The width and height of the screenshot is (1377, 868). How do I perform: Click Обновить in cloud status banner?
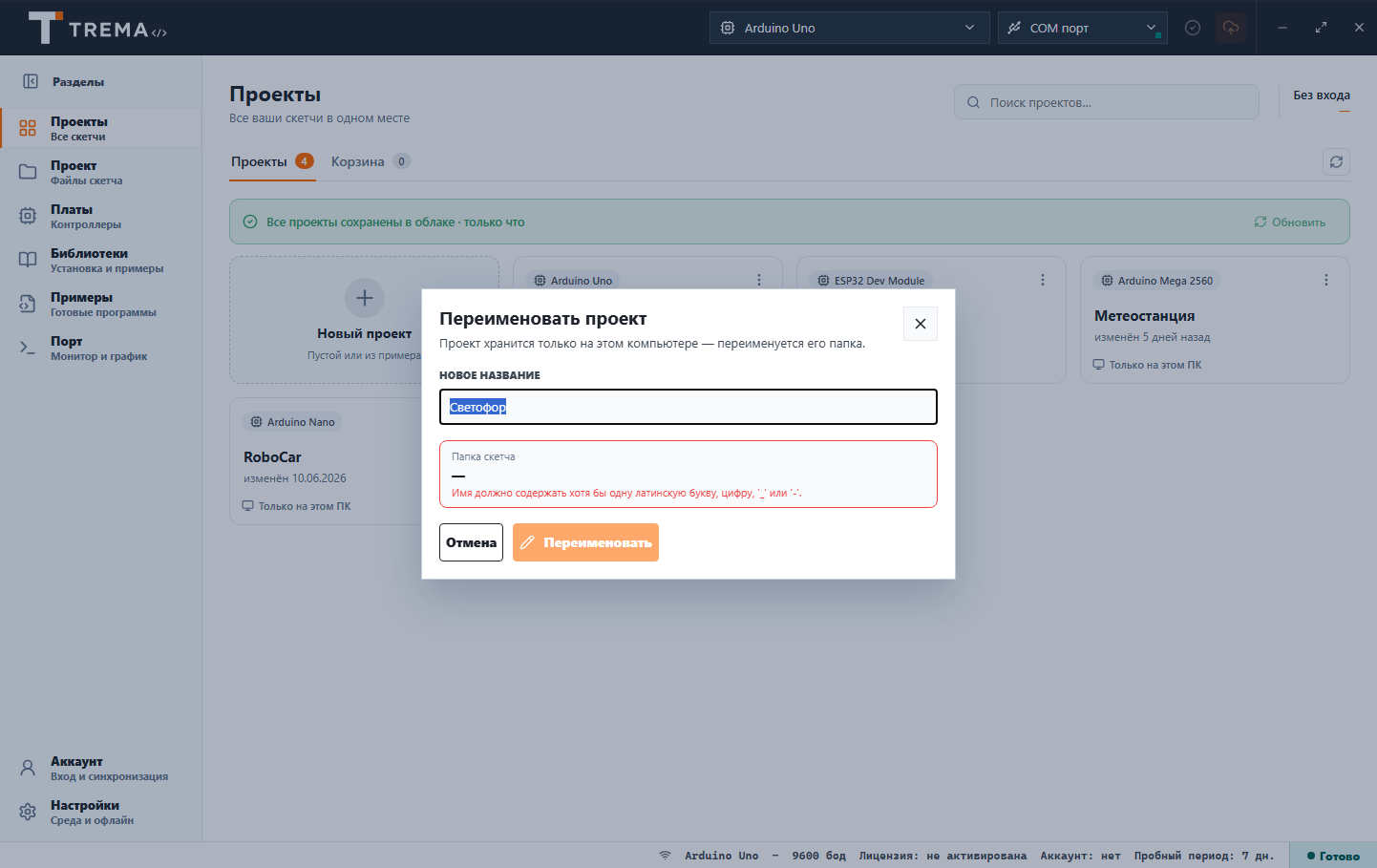pyautogui.click(x=1290, y=222)
